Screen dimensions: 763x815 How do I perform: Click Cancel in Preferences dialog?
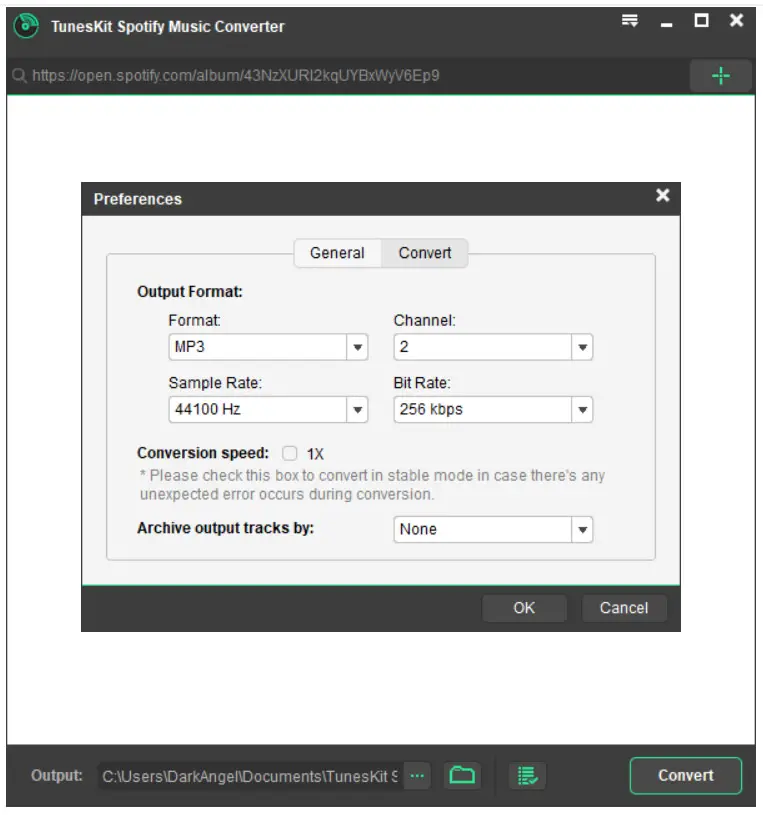[624, 608]
